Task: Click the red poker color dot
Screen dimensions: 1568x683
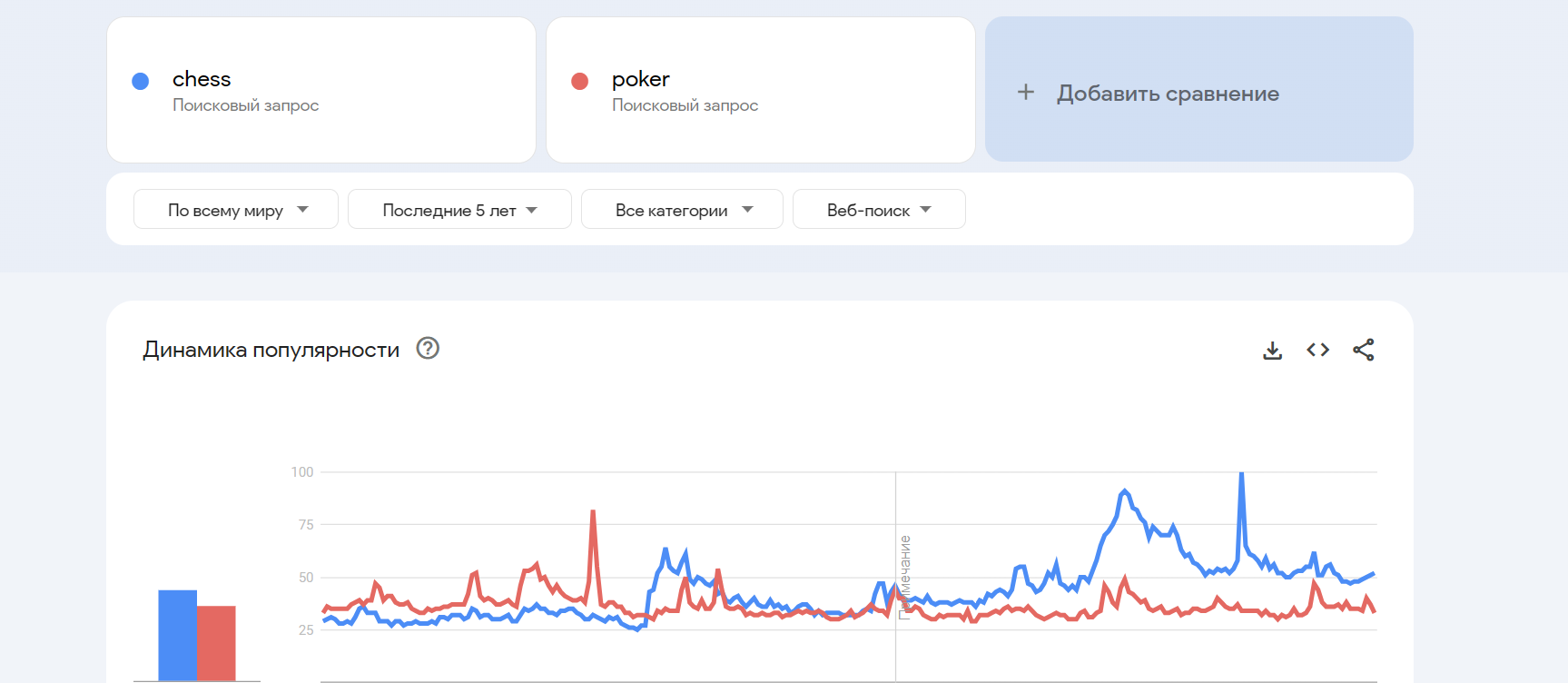Action: click(x=580, y=82)
